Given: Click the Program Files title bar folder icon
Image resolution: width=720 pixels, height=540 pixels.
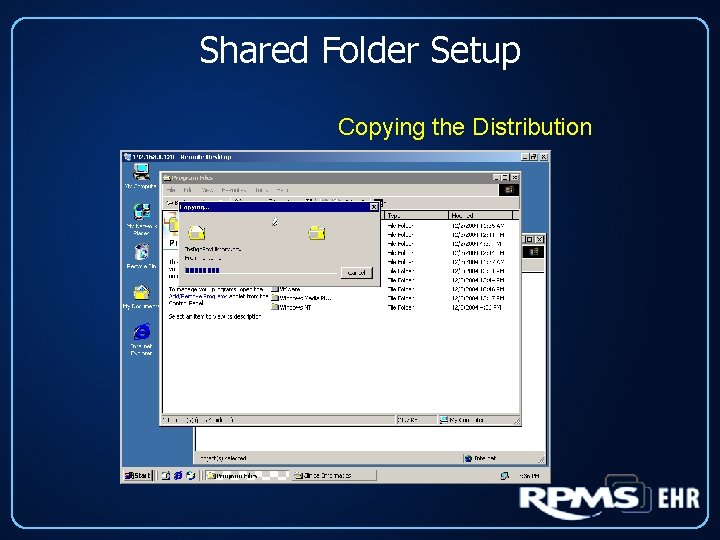Looking at the screenshot, I should tap(167, 178).
